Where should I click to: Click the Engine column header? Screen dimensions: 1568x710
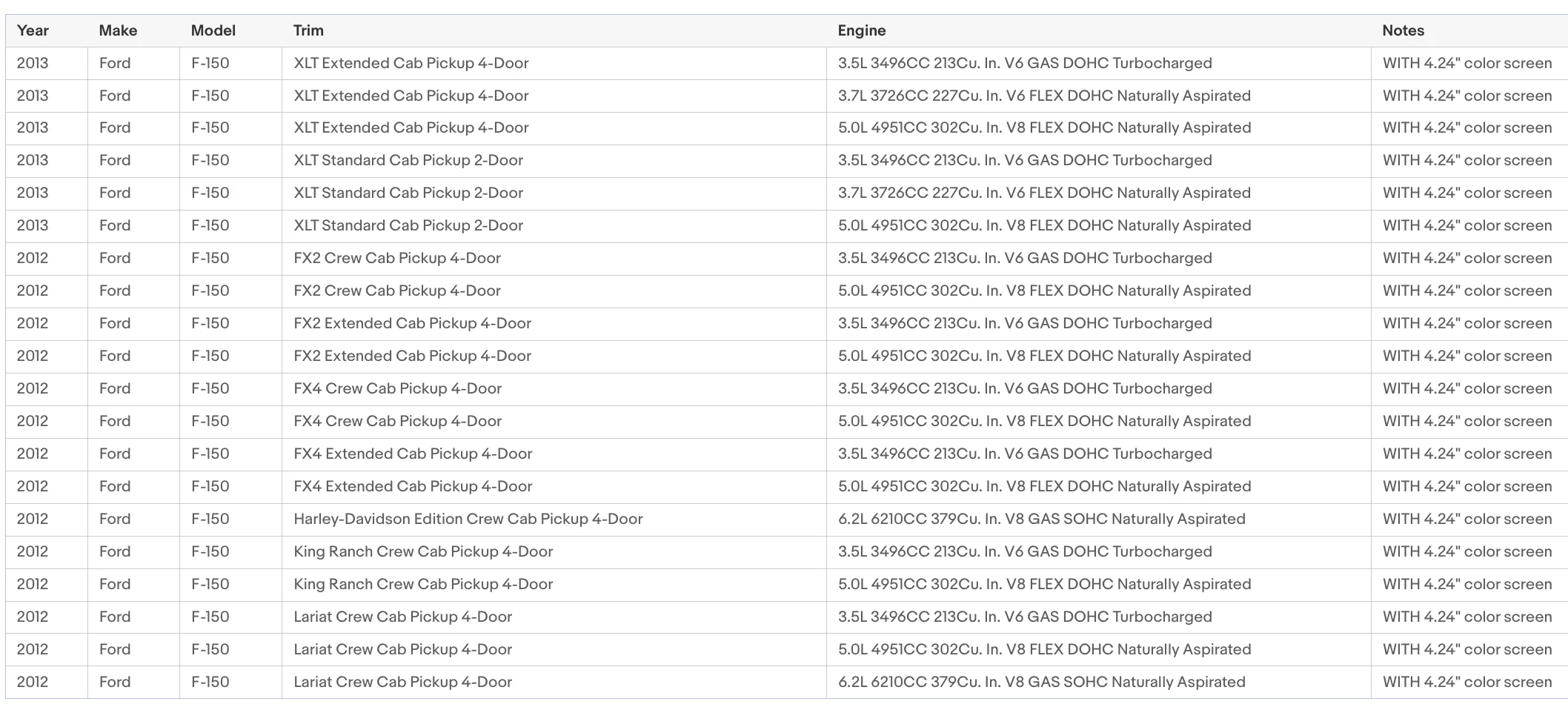[1099, 30]
